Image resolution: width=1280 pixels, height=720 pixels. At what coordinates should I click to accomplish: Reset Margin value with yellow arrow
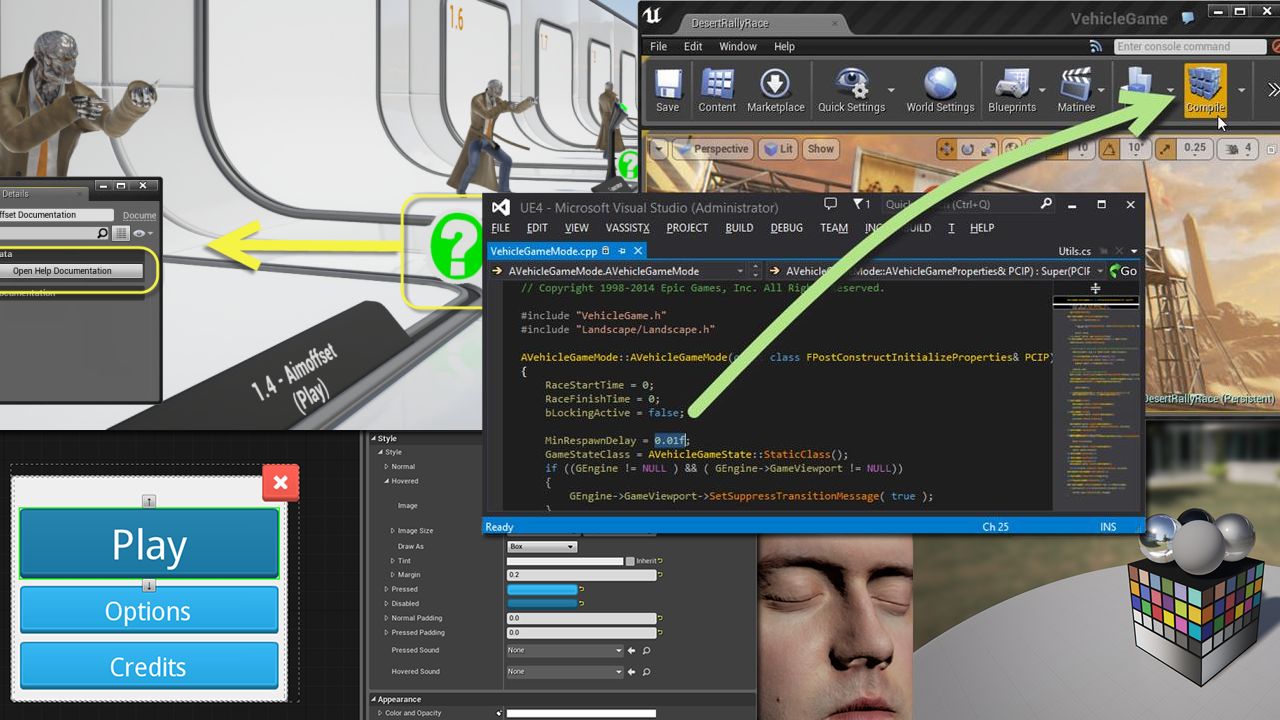coord(661,575)
